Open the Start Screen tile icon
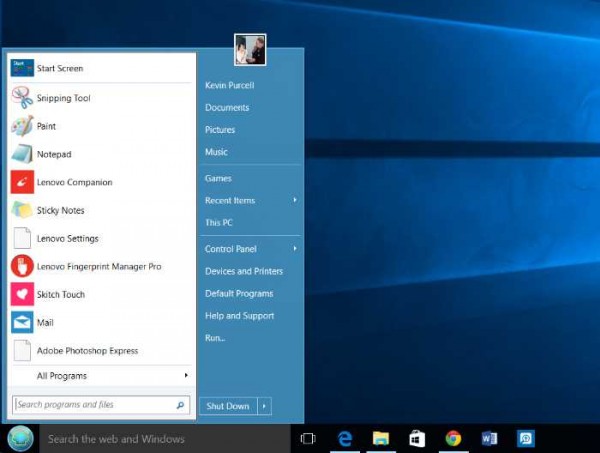Screen dimensions: 600x453 pos(22,68)
